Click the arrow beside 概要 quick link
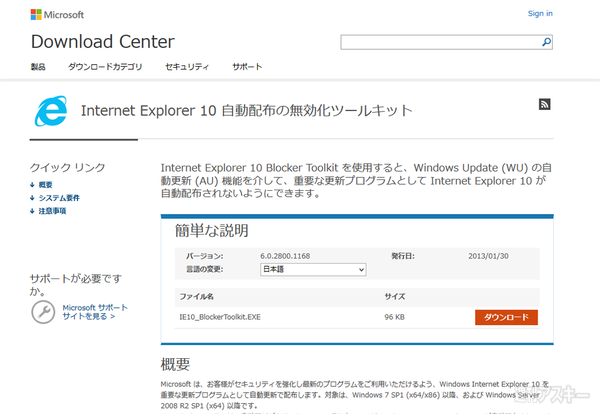 32,185
